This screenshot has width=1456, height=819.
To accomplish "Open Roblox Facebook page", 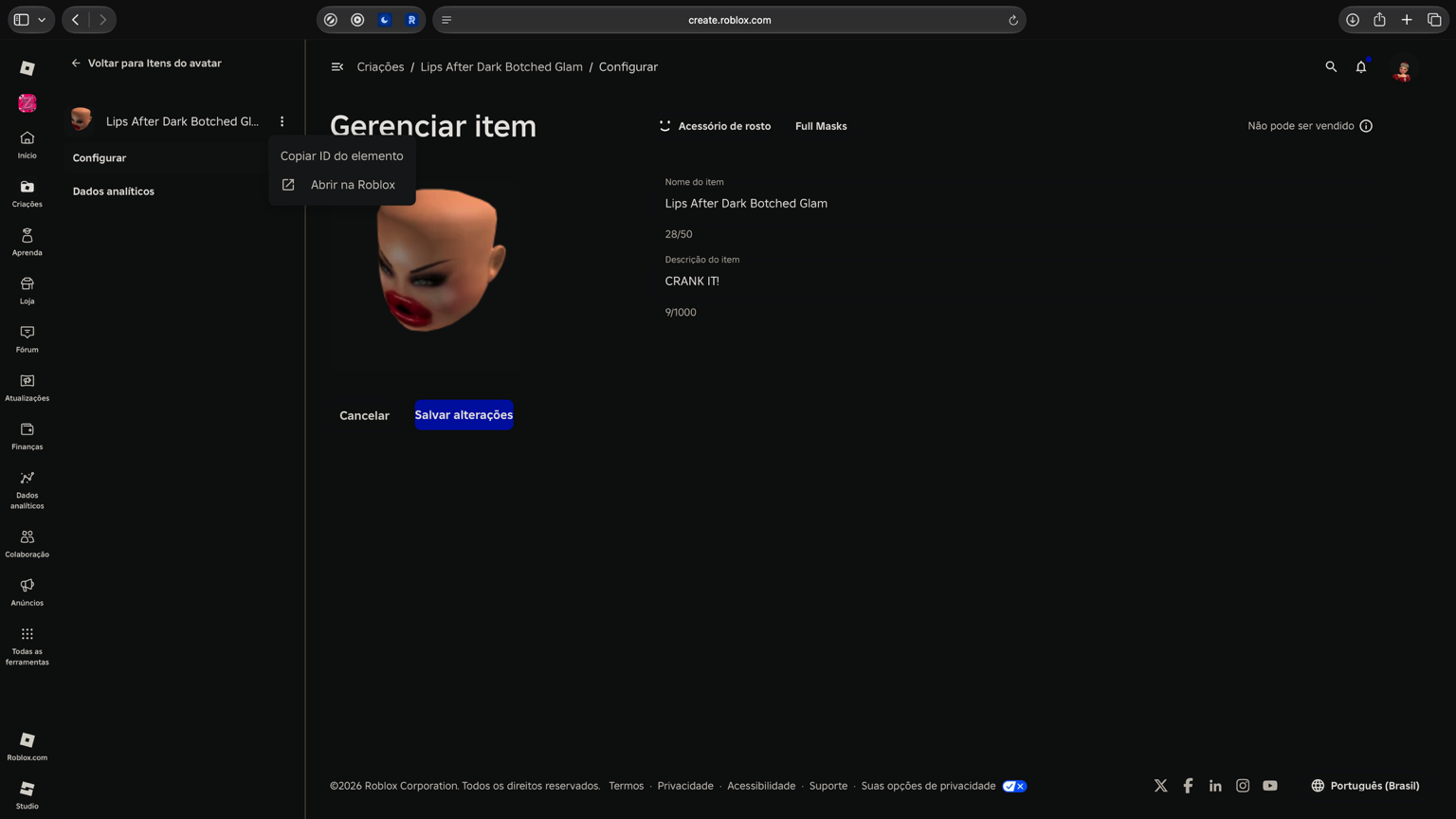I will (1188, 786).
